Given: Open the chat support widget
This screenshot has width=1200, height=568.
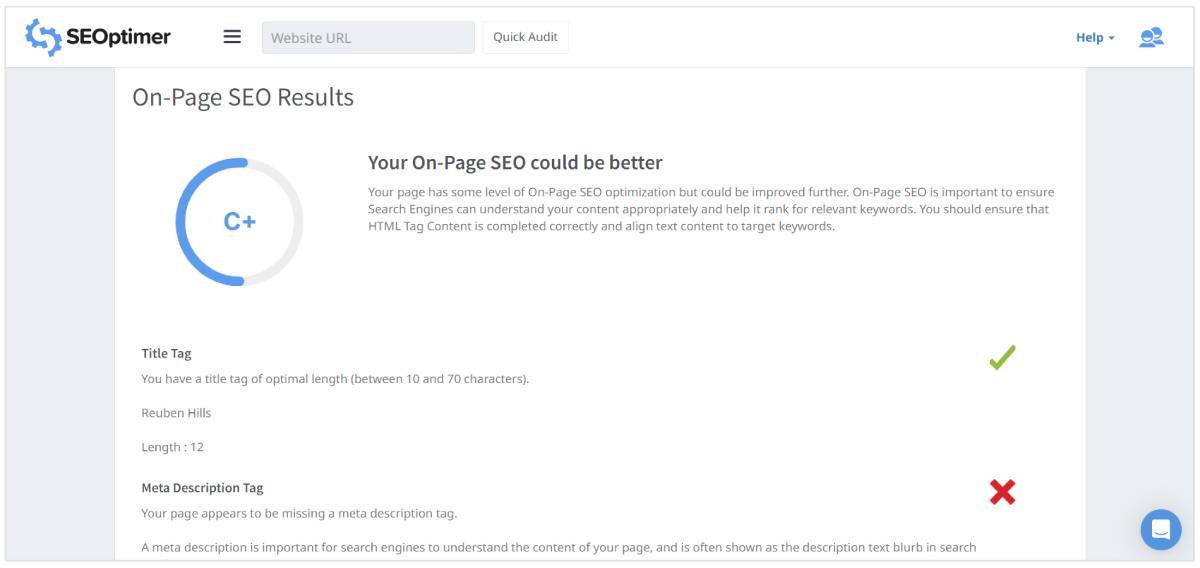Looking at the screenshot, I should tap(1161, 529).
